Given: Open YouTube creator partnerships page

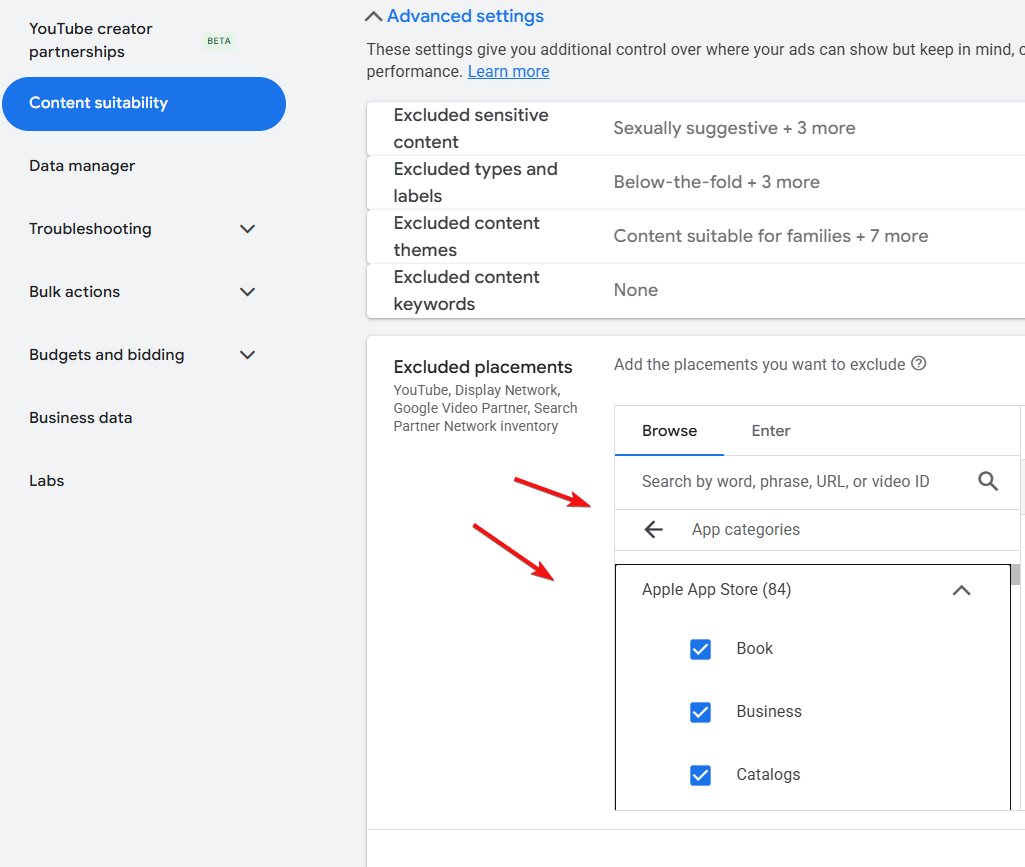Looking at the screenshot, I should (90, 40).
